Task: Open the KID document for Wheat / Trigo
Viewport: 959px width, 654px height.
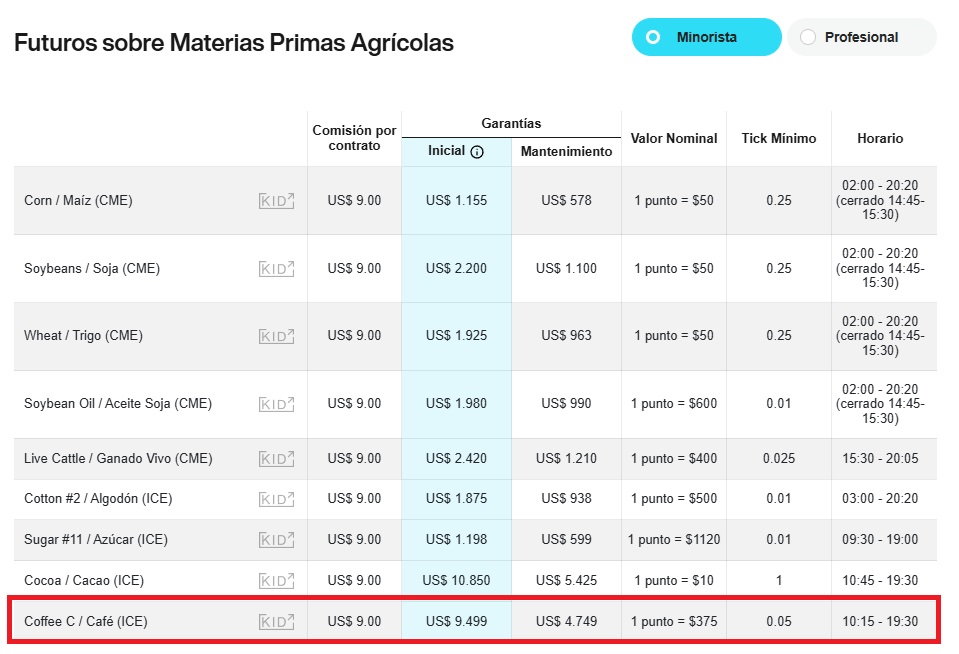Action: click(x=277, y=336)
